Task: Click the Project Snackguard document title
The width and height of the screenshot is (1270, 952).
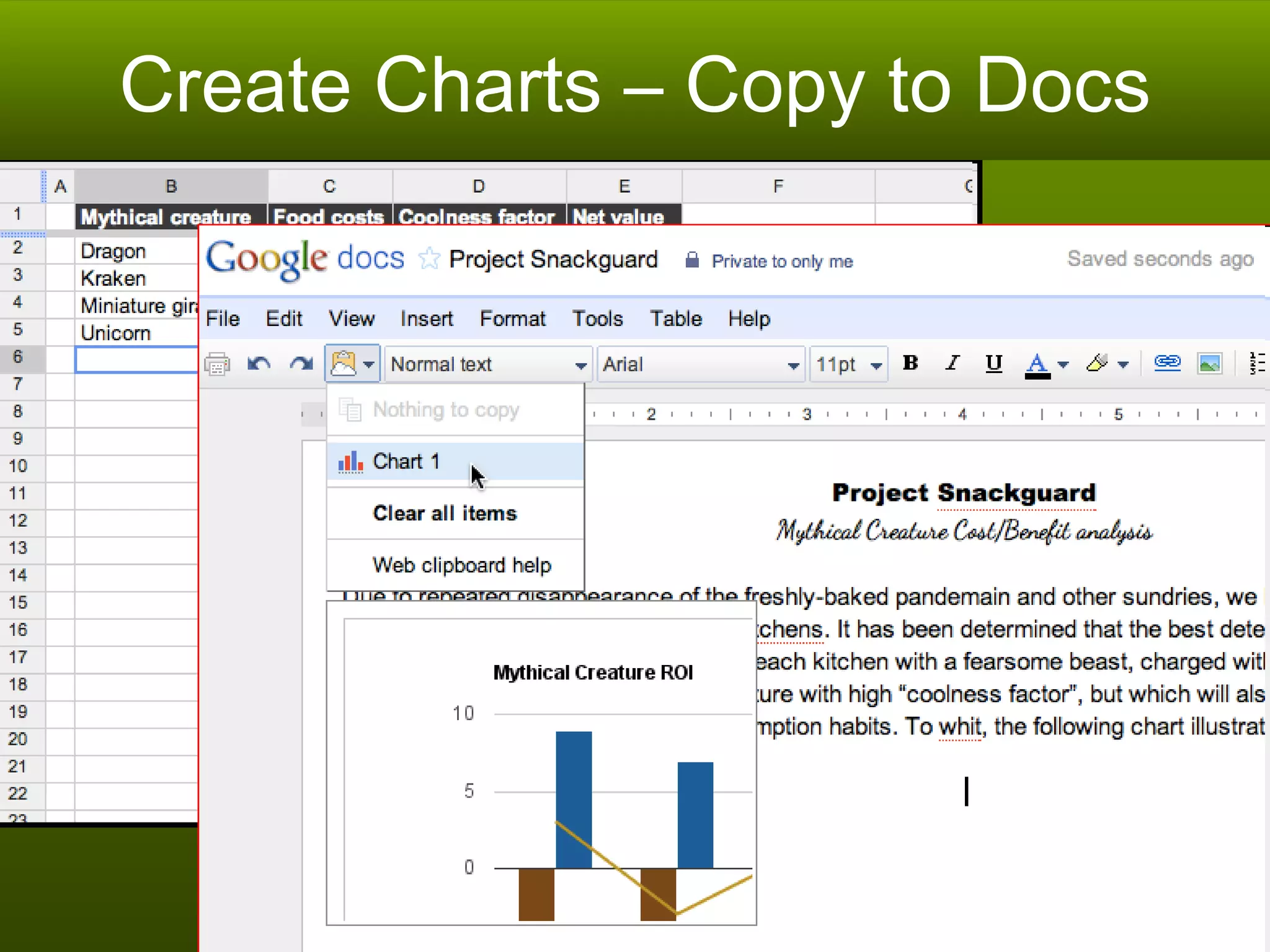Action: 553,260
